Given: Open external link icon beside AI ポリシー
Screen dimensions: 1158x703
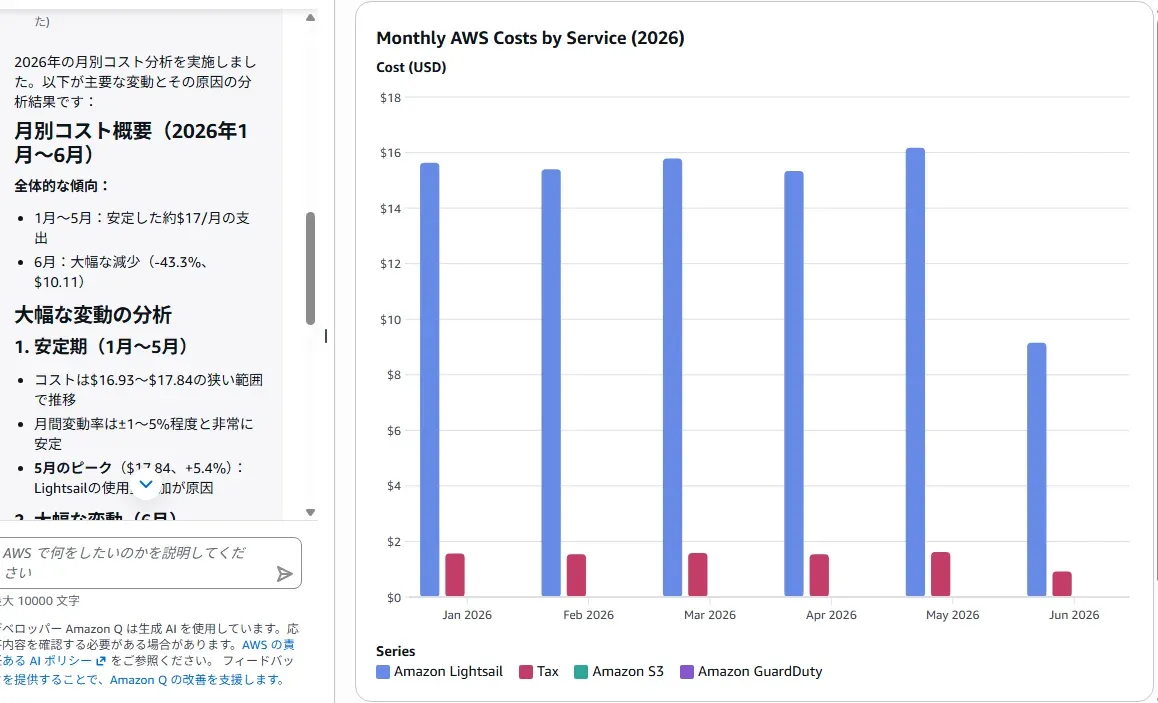Looking at the screenshot, I should coord(100,661).
